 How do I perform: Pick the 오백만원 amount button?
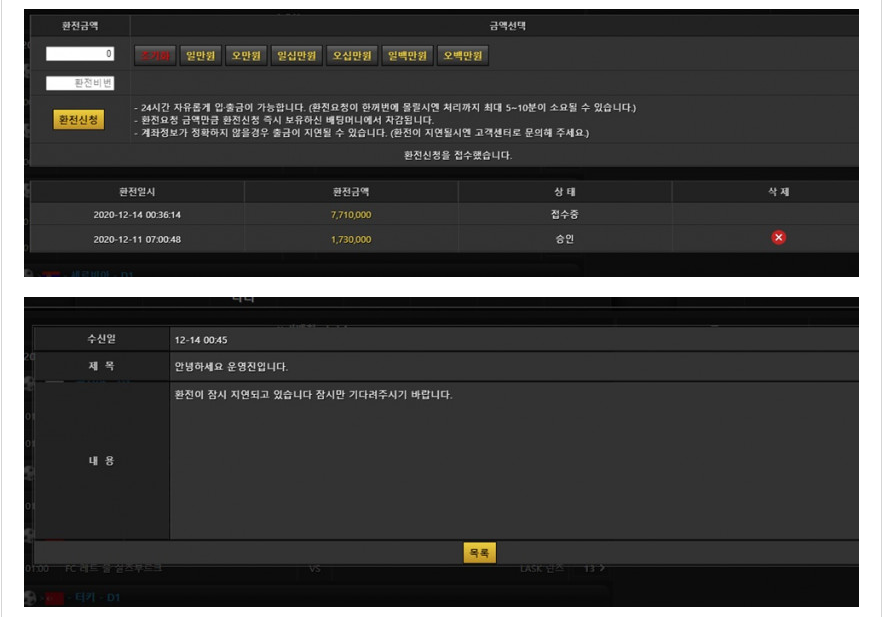464,56
